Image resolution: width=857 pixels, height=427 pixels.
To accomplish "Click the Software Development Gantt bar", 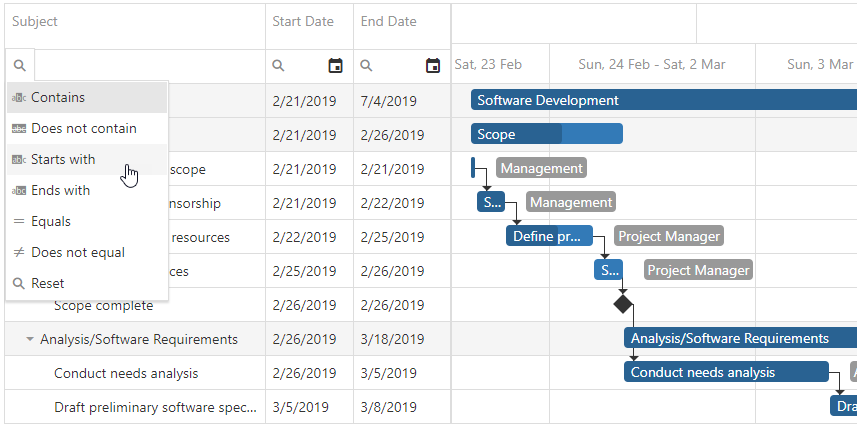I will (660, 100).
